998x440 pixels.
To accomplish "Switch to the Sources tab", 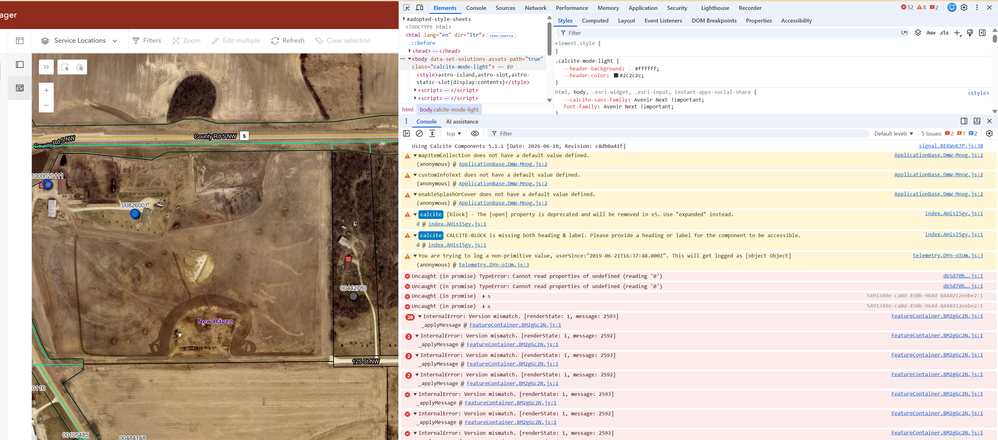I will coord(505,8).
